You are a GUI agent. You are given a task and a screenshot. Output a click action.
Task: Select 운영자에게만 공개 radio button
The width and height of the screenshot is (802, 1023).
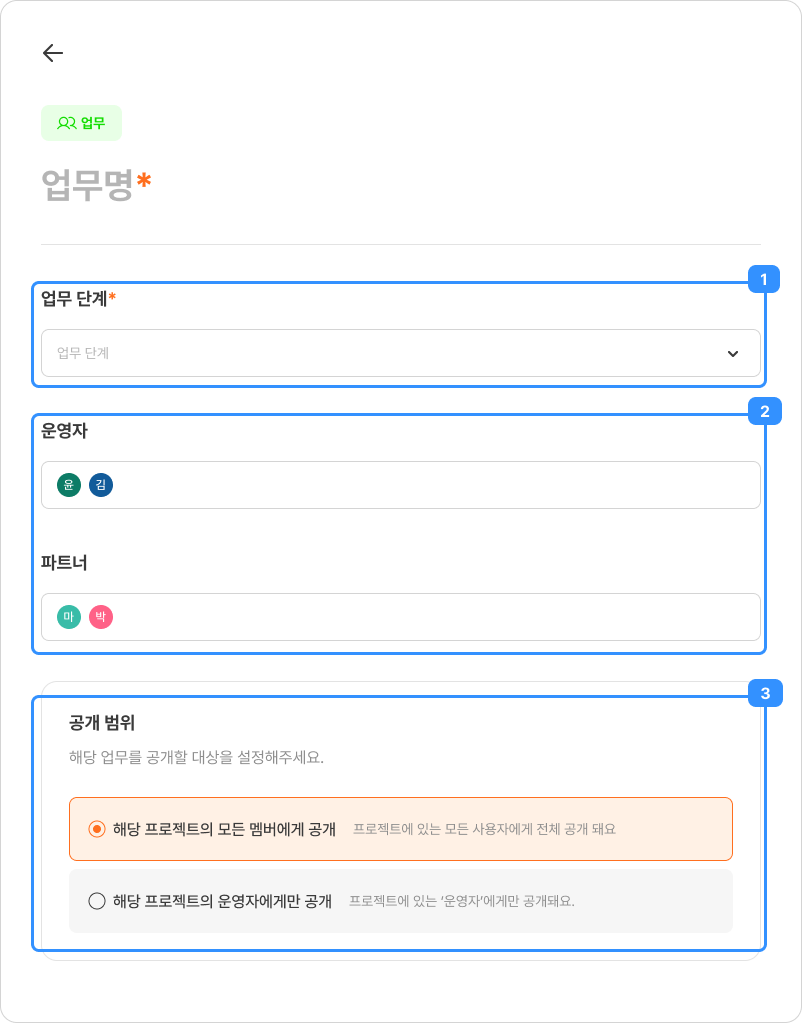point(97,901)
